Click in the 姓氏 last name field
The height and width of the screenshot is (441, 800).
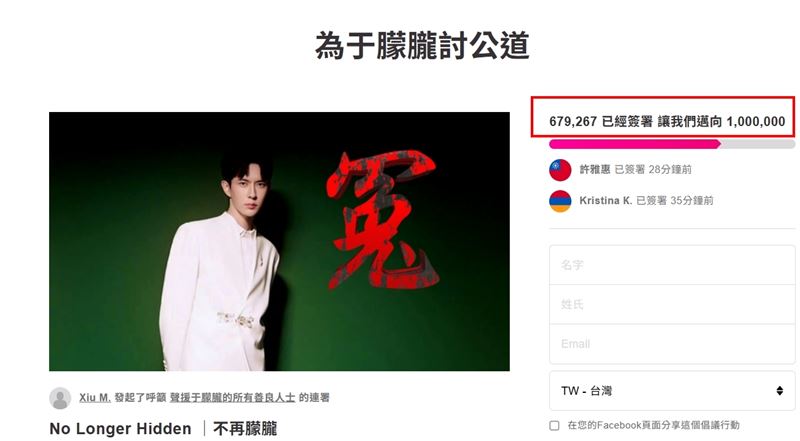[x=672, y=304]
